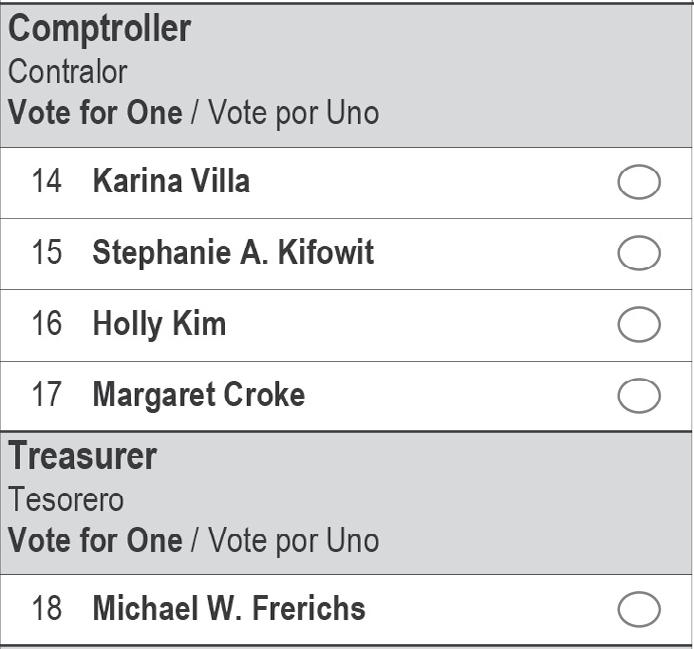Fill the oval for Karina Villa

(639, 183)
